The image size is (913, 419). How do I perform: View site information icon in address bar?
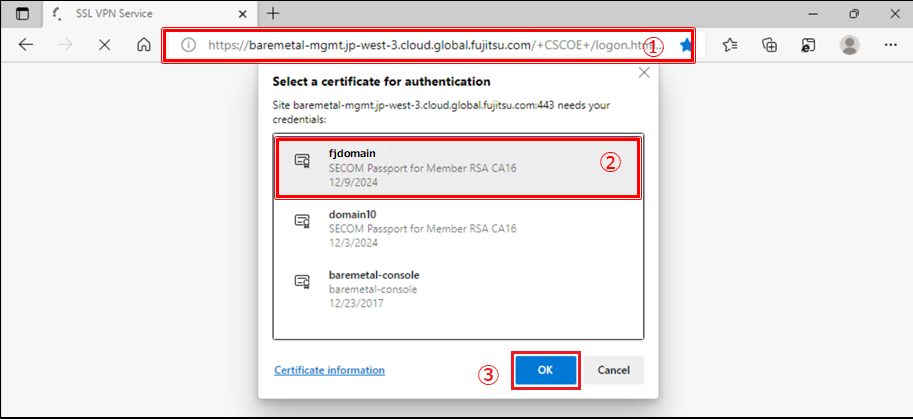188,45
